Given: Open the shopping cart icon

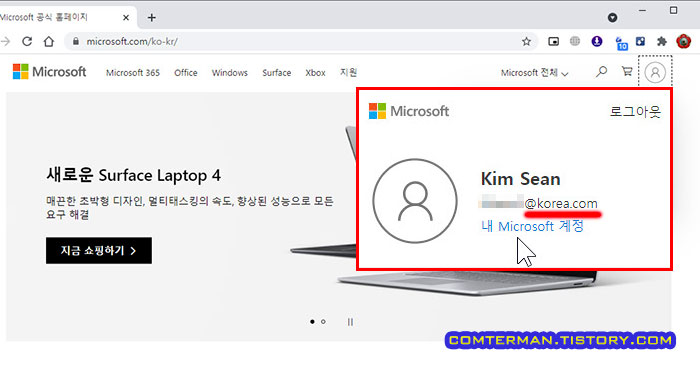Looking at the screenshot, I should (x=627, y=71).
